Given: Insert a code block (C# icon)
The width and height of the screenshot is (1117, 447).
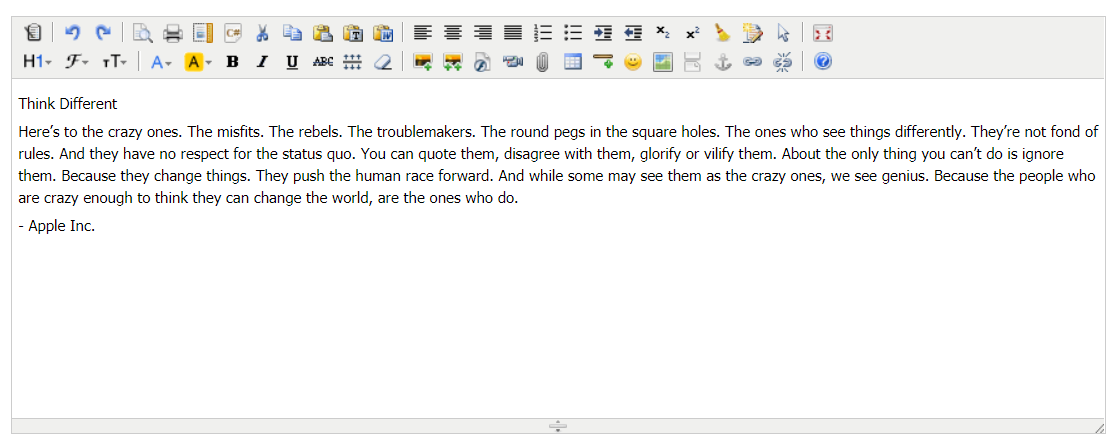Looking at the screenshot, I should point(233,33).
